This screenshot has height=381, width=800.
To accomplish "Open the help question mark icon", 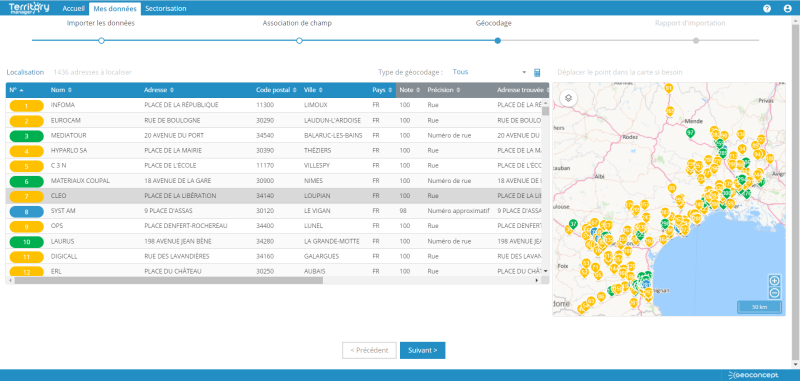I will click(x=766, y=9).
